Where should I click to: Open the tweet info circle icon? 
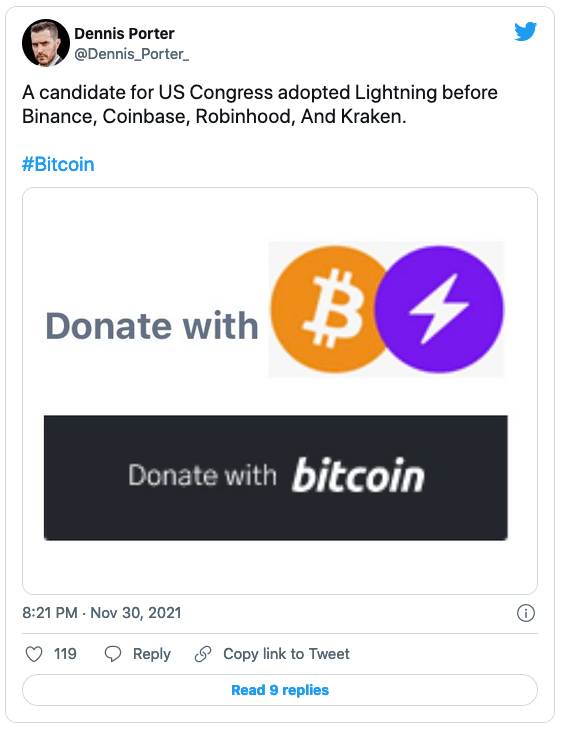(x=526, y=613)
